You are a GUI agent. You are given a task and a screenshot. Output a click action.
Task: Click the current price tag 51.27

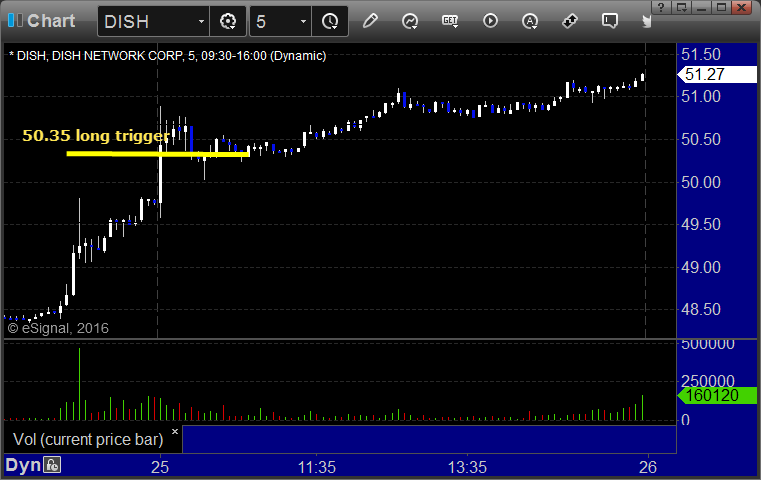[x=717, y=74]
